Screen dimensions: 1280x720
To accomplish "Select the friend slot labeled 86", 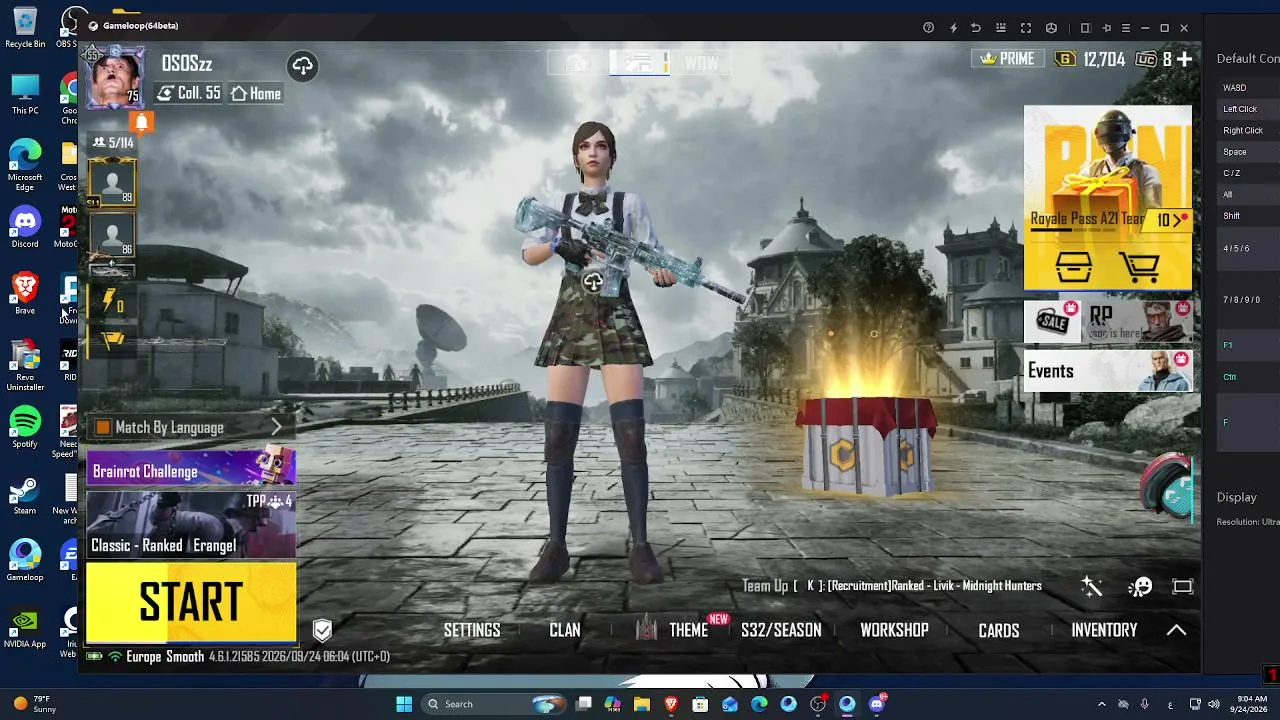I will click(112, 236).
